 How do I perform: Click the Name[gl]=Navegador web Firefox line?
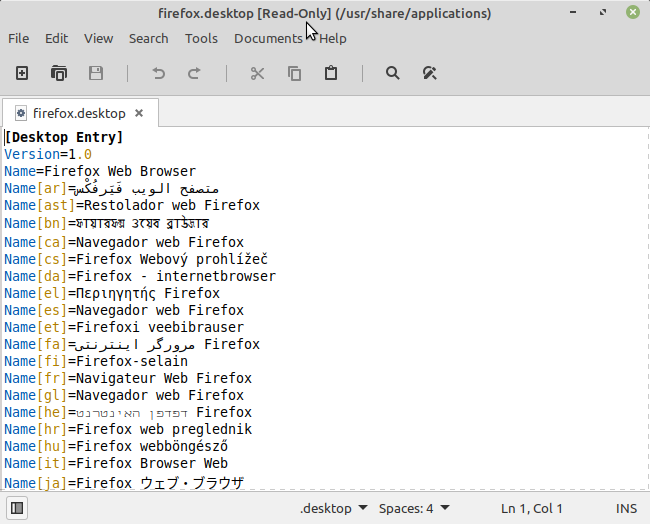(124, 395)
